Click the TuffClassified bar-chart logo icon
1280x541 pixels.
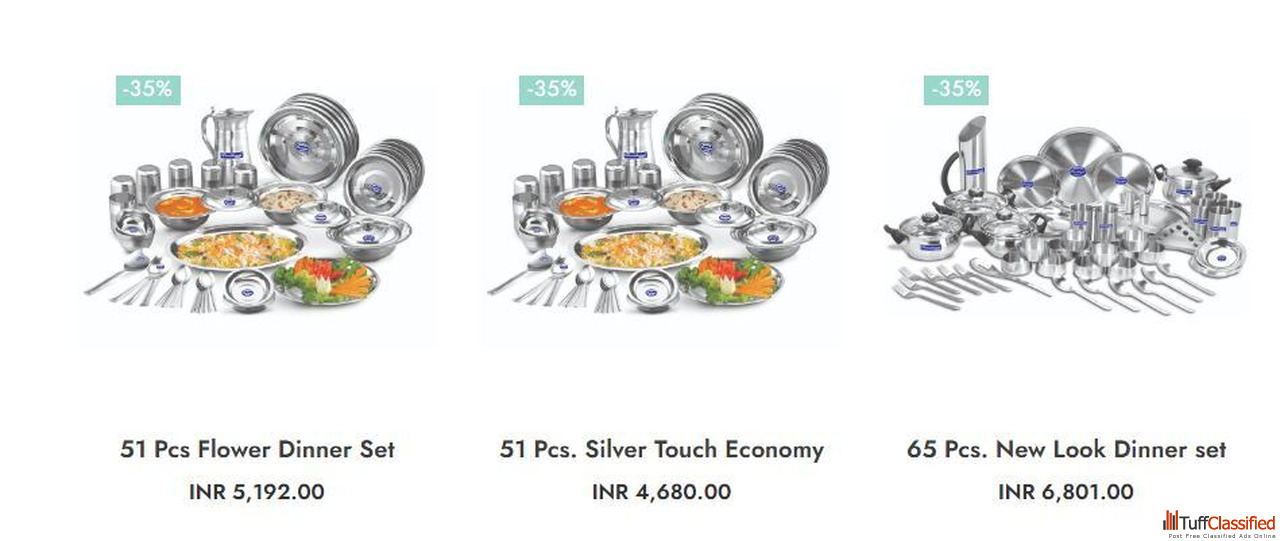coord(1171,521)
